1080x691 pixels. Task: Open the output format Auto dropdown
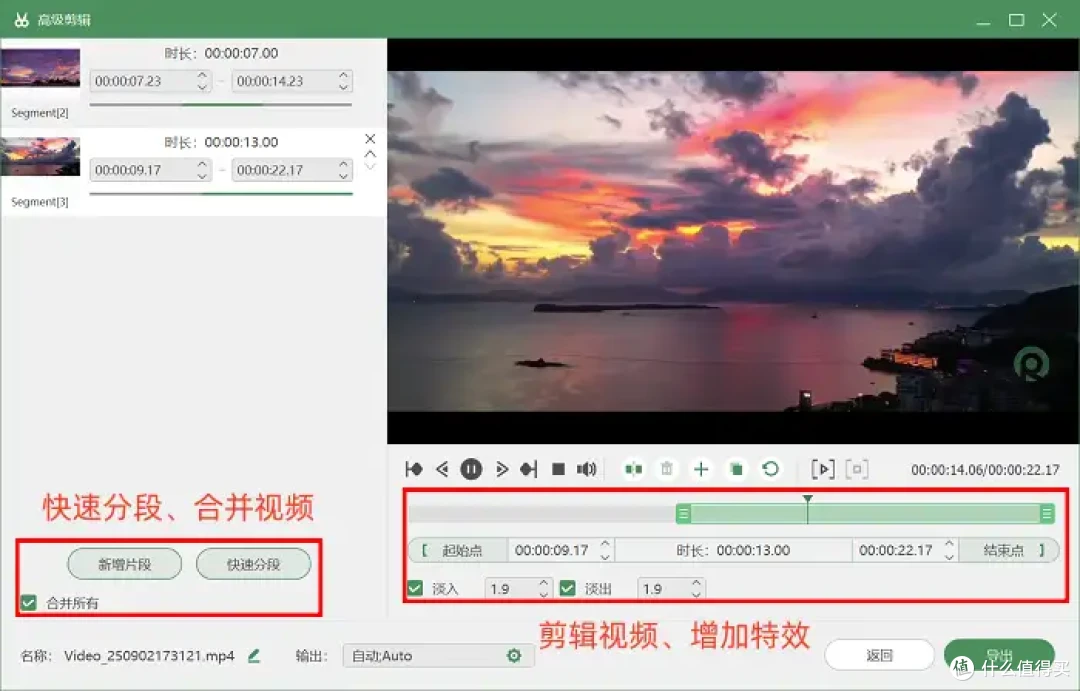point(438,656)
